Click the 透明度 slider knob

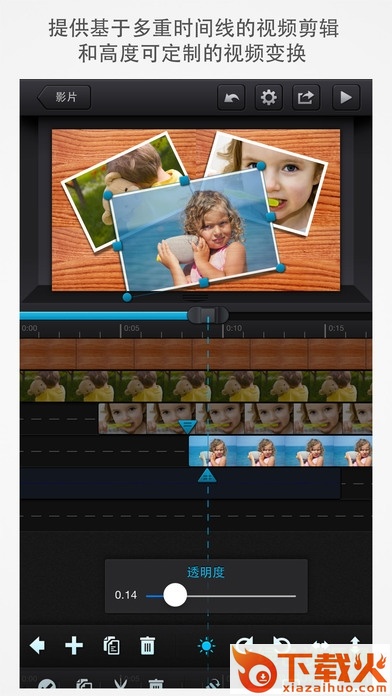pos(175,595)
